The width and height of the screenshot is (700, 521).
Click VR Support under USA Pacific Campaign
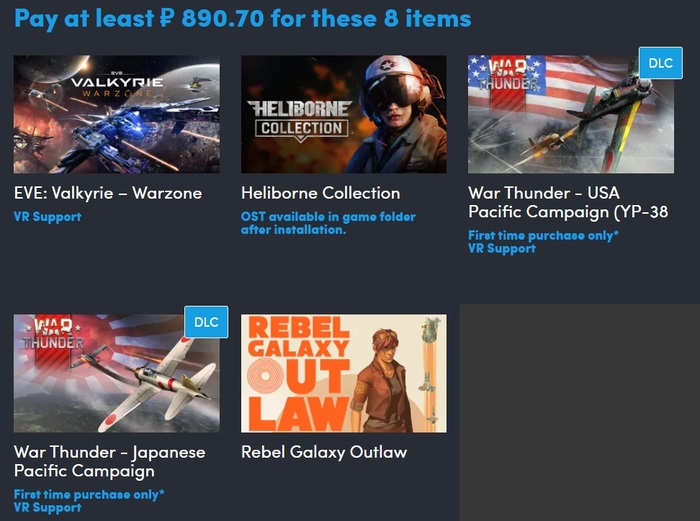point(502,249)
